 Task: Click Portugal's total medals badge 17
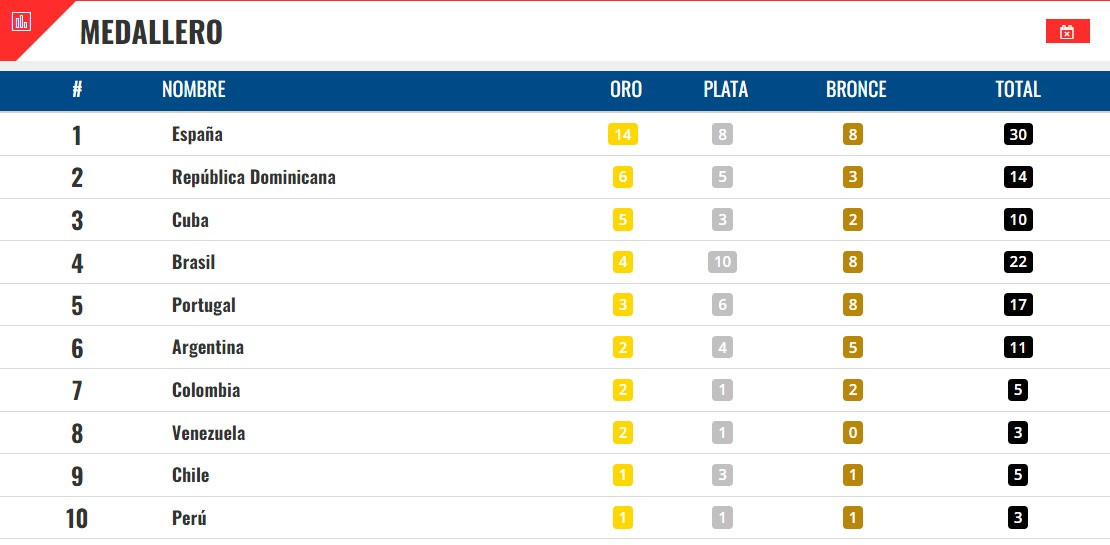click(1018, 304)
